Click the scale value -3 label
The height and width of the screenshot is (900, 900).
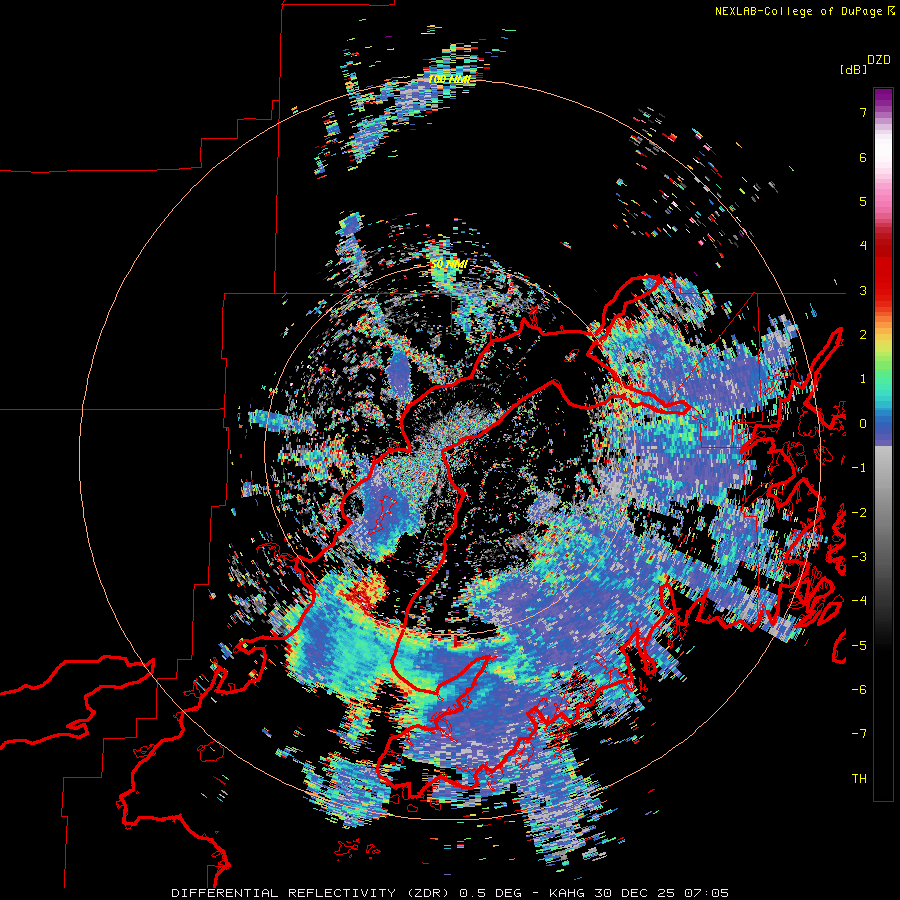point(859,557)
